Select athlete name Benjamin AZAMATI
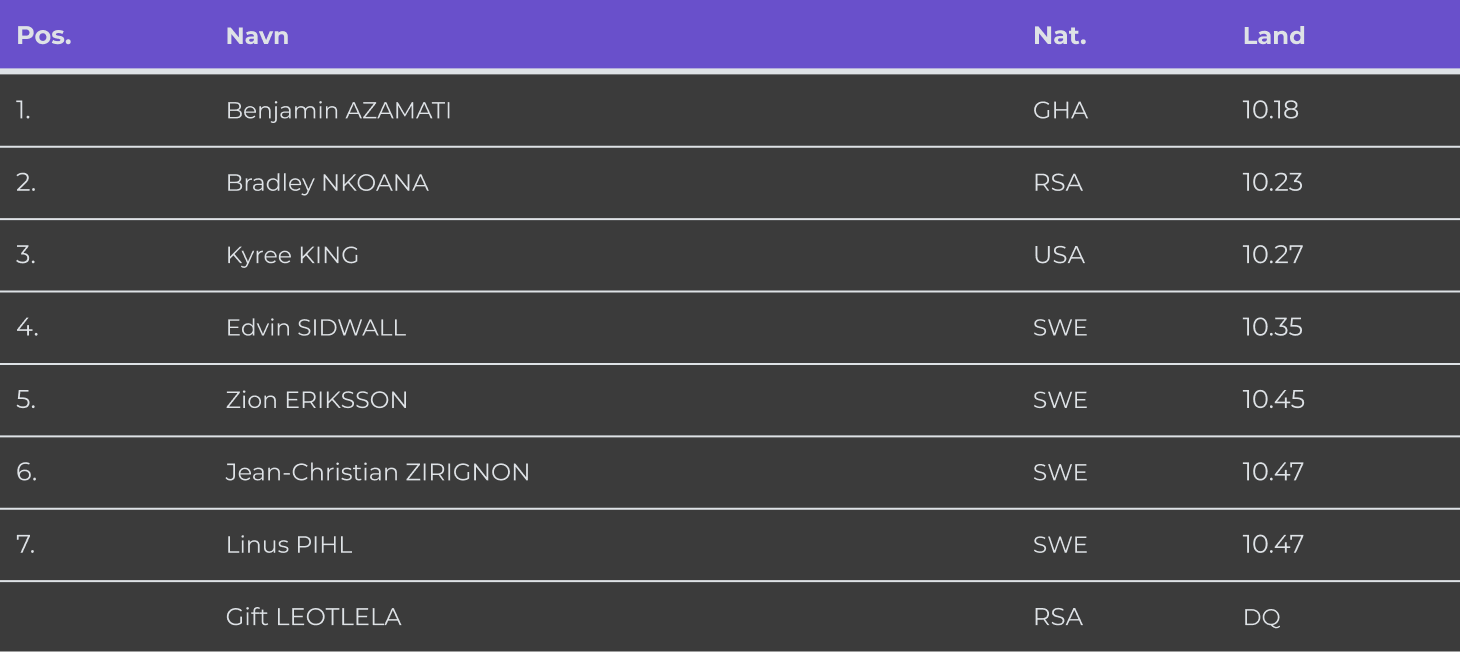The image size is (1460, 652). (338, 110)
